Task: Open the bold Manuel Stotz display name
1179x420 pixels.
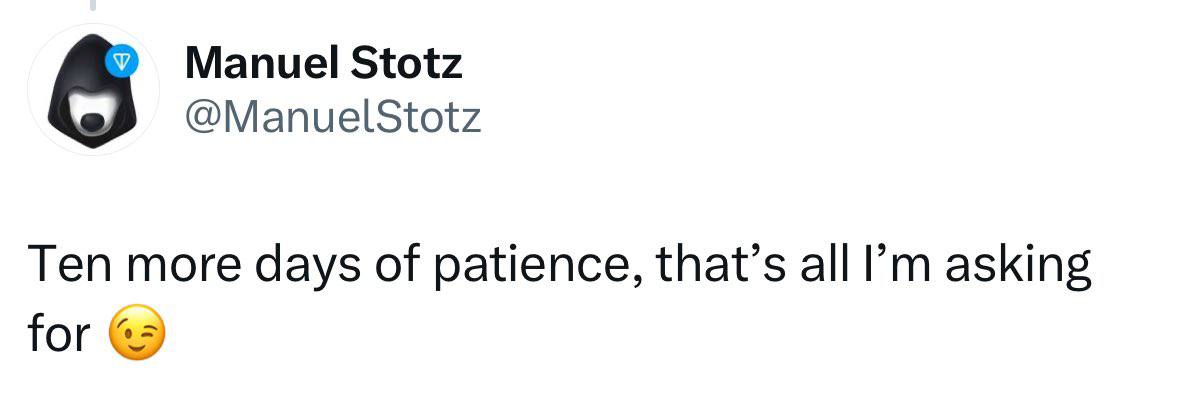Action: pyautogui.click(x=323, y=64)
